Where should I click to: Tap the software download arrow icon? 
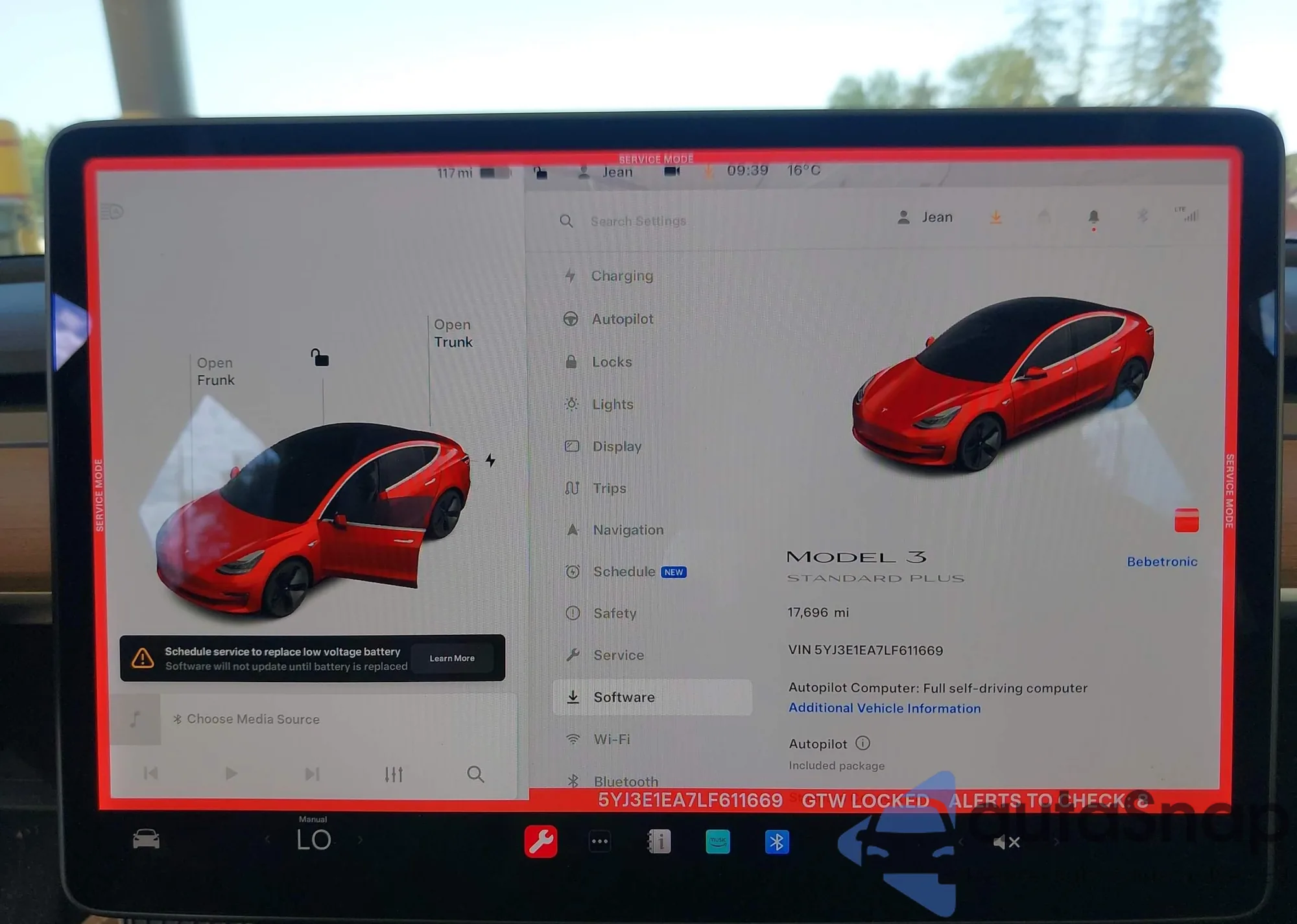point(995,218)
